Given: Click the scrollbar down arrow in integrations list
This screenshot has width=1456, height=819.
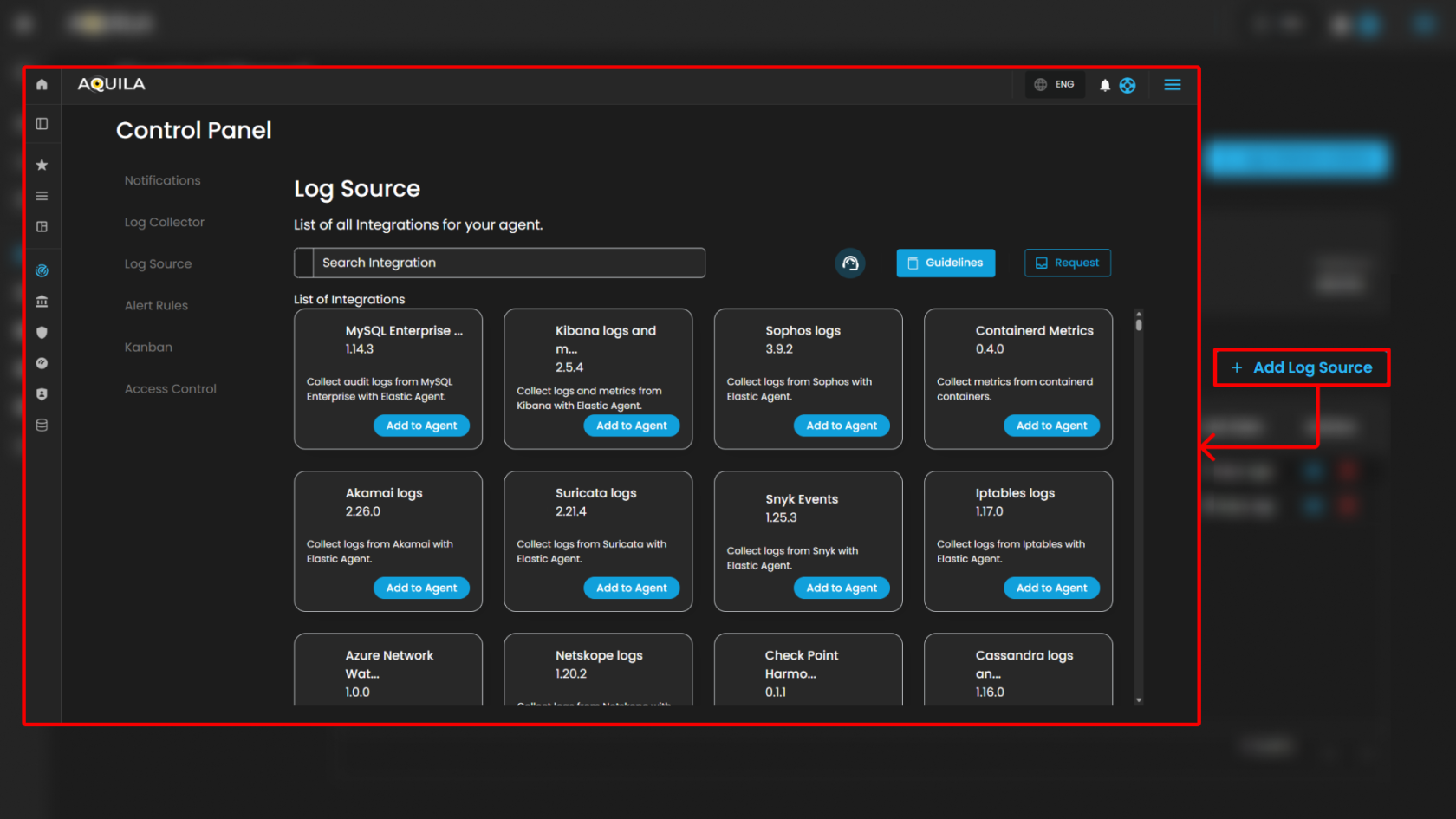Looking at the screenshot, I should pyautogui.click(x=1139, y=699).
